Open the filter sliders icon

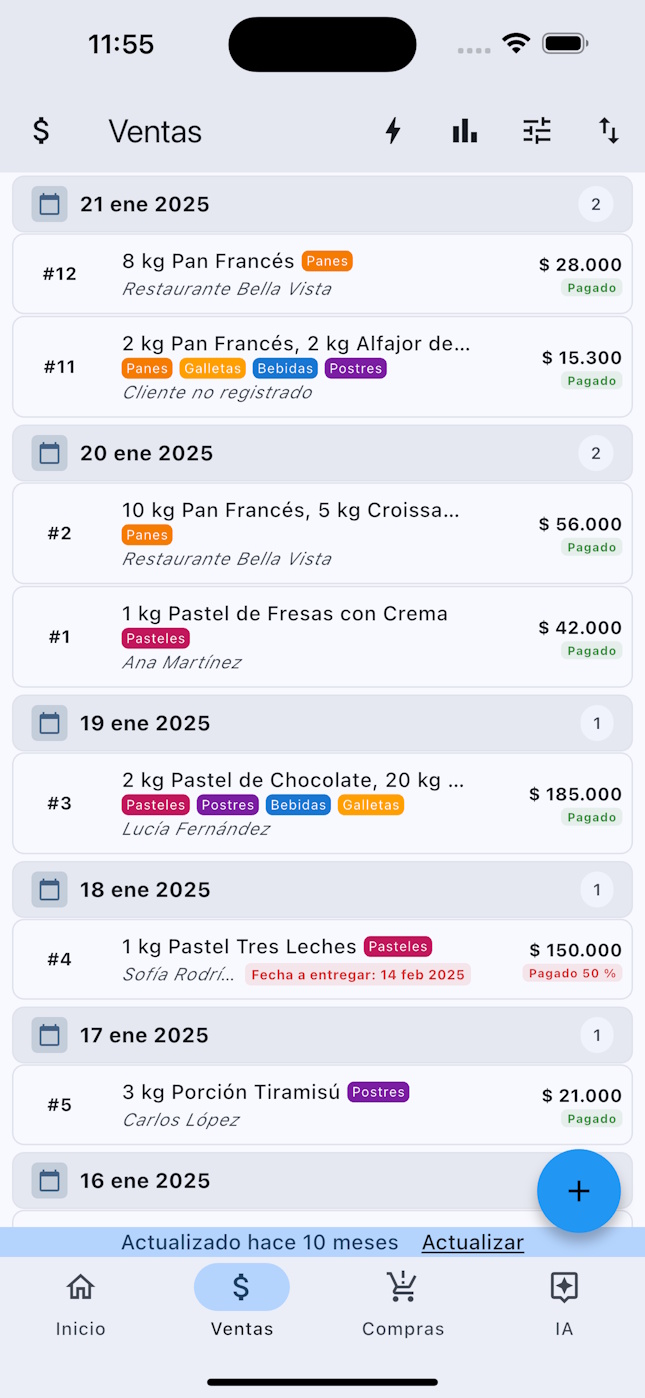pos(537,131)
